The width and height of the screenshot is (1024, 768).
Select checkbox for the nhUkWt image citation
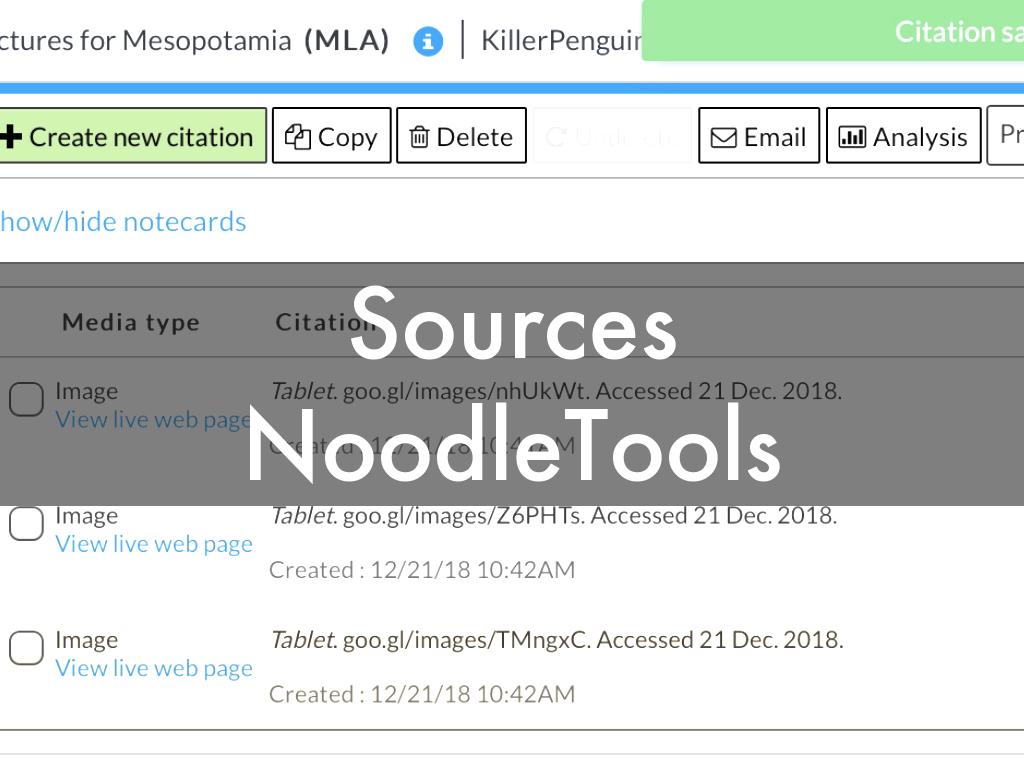[x=26, y=400]
